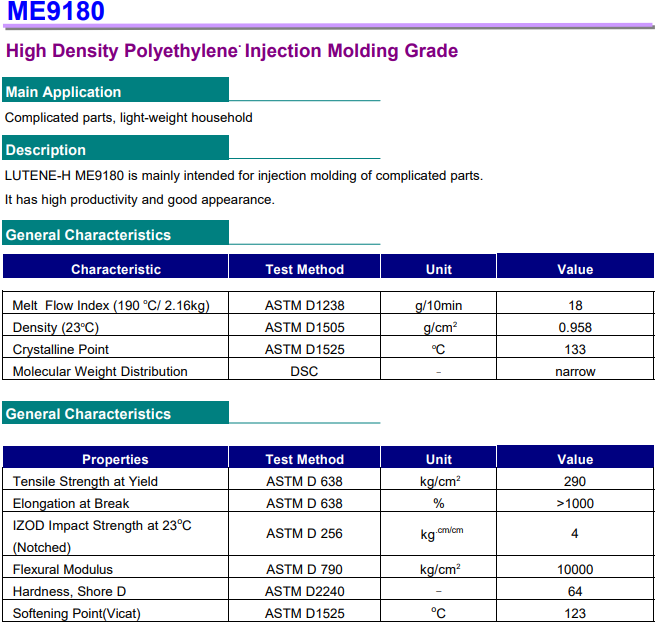
Task: Select the Crystalline Point value 133
Action: [x=575, y=349]
